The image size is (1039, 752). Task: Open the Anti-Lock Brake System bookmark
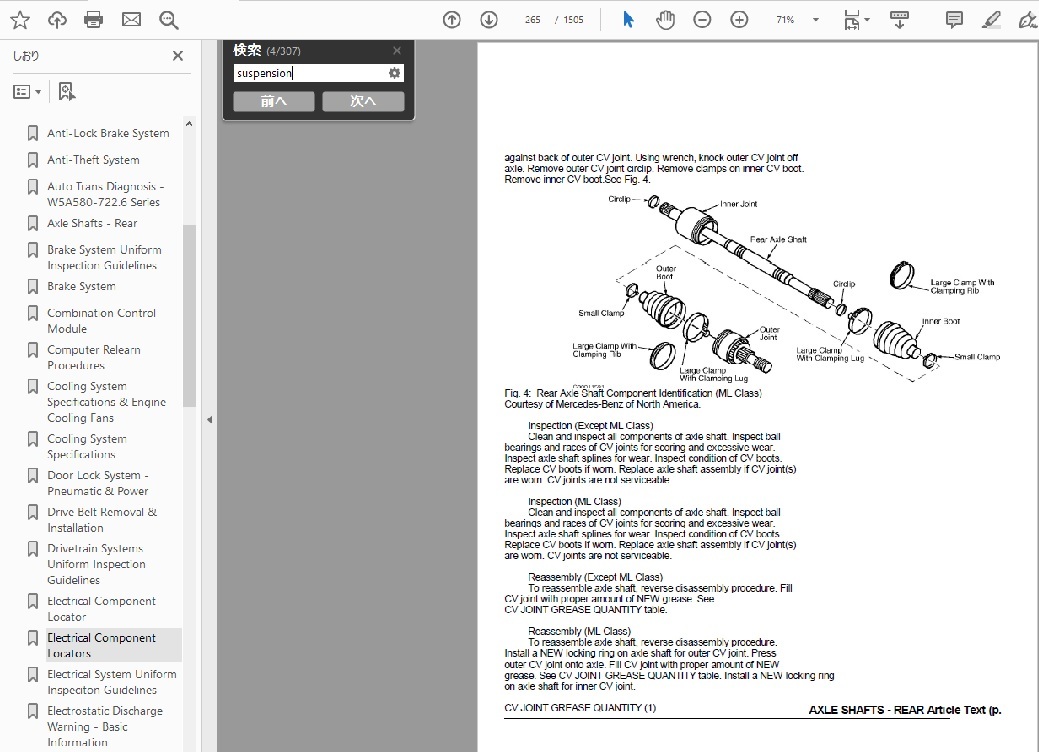pos(108,133)
